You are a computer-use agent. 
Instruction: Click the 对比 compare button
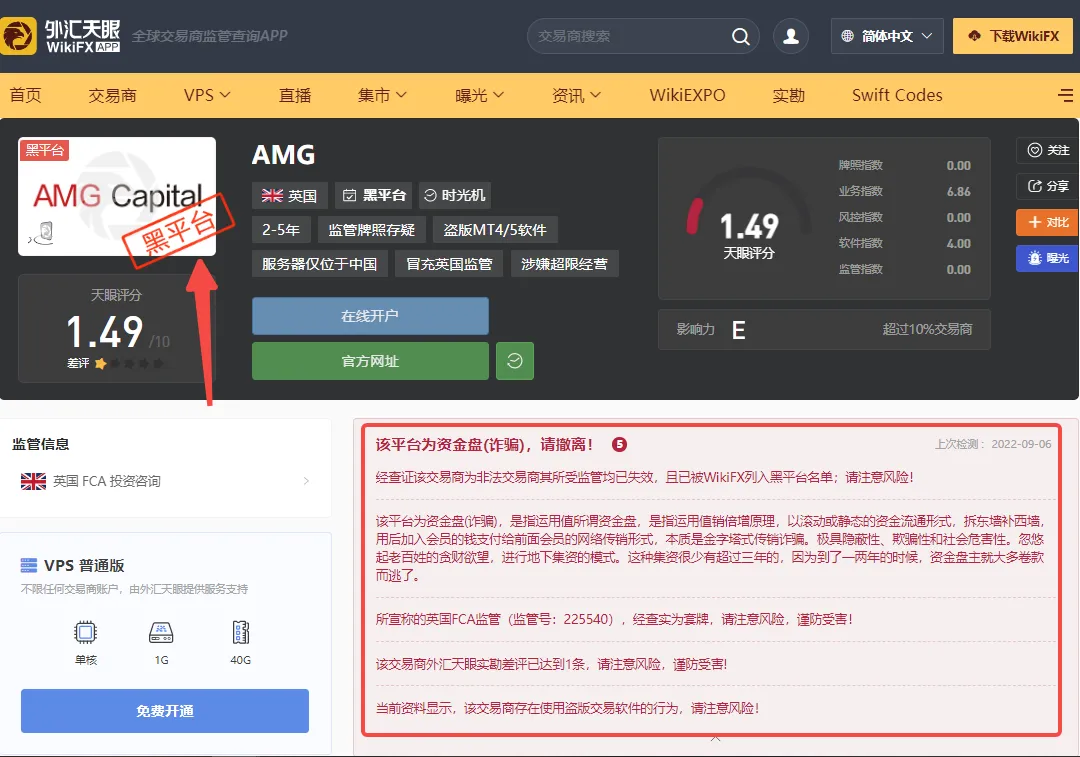(1048, 222)
